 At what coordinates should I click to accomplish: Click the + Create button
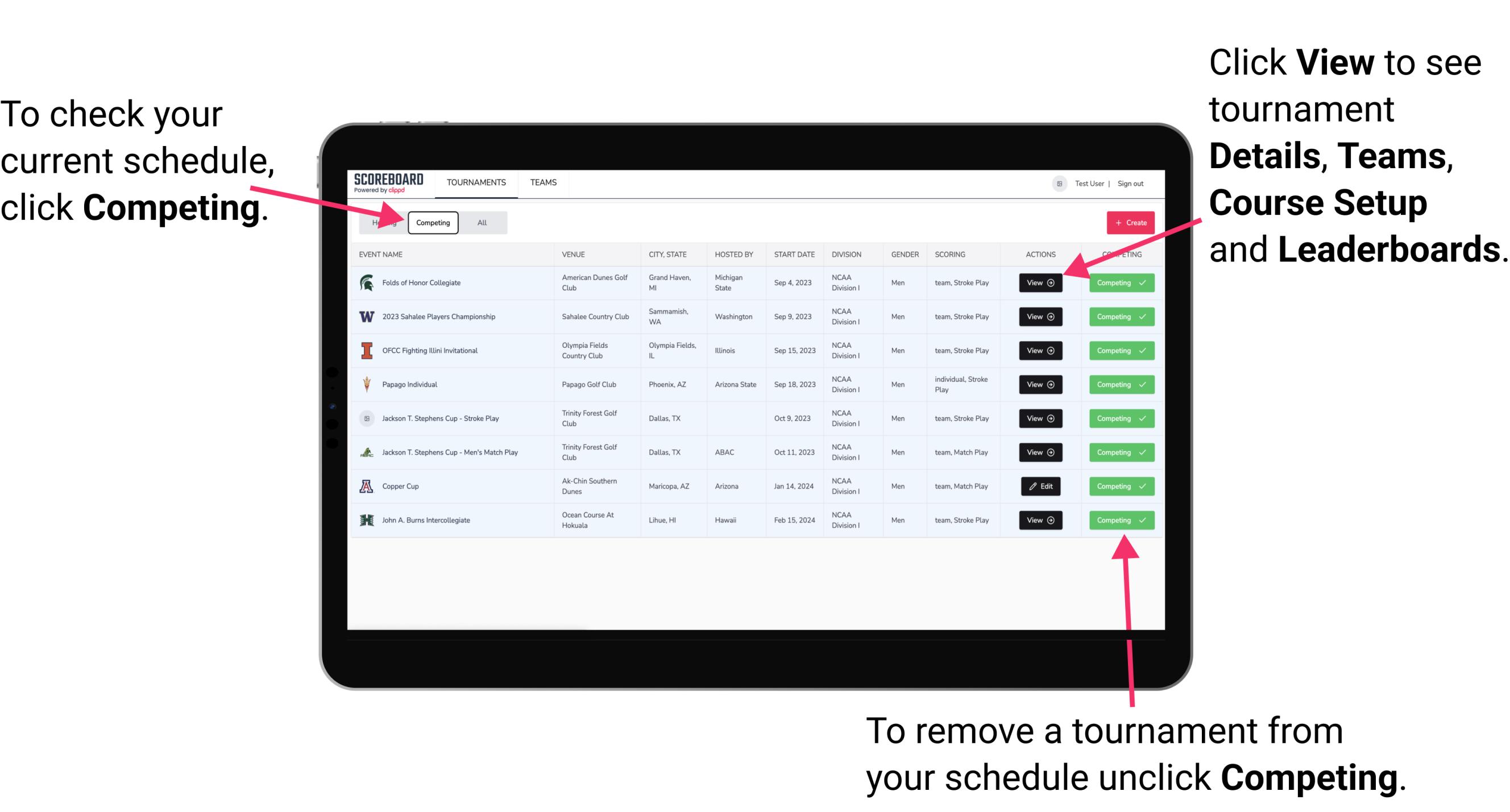coord(1129,222)
